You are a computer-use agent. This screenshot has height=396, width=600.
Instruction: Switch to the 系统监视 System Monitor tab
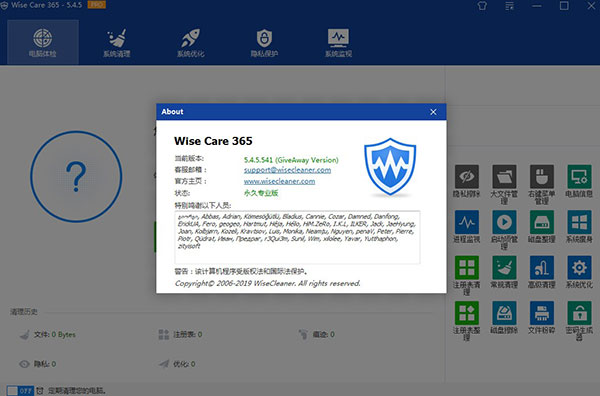click(x=338, y=42)
